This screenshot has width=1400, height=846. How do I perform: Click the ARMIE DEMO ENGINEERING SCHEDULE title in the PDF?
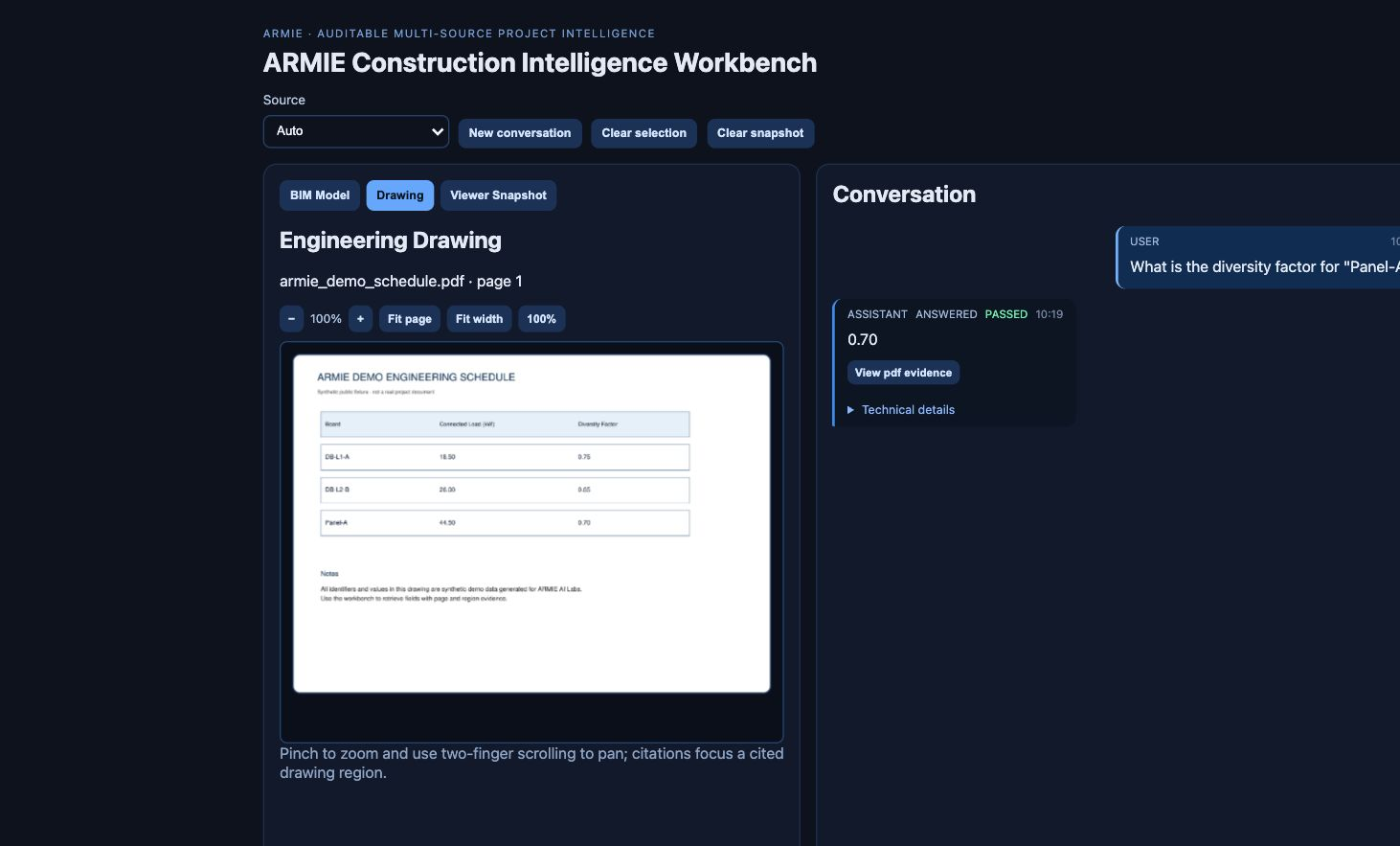tap(417, 377)
